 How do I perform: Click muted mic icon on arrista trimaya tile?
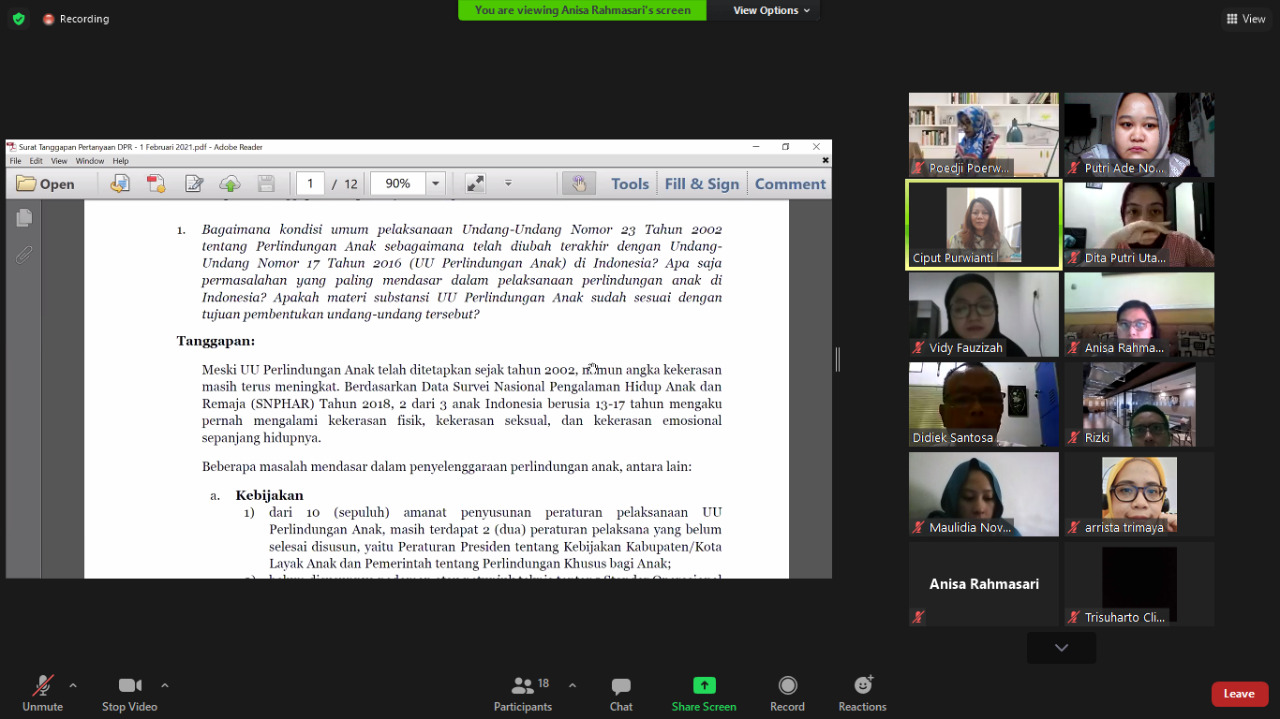(1073, 527)
